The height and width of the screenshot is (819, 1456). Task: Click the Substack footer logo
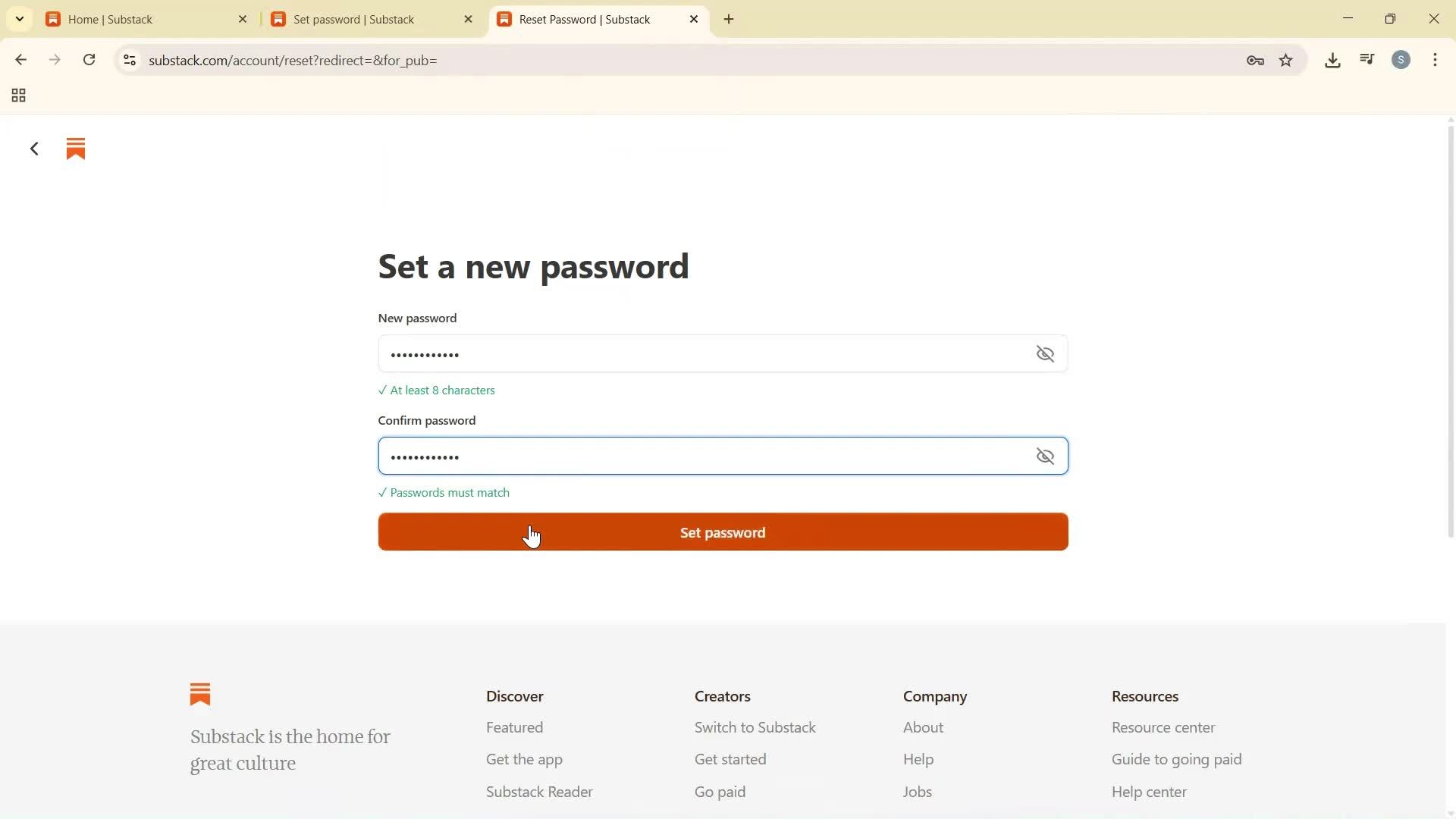tap(199, 693)
